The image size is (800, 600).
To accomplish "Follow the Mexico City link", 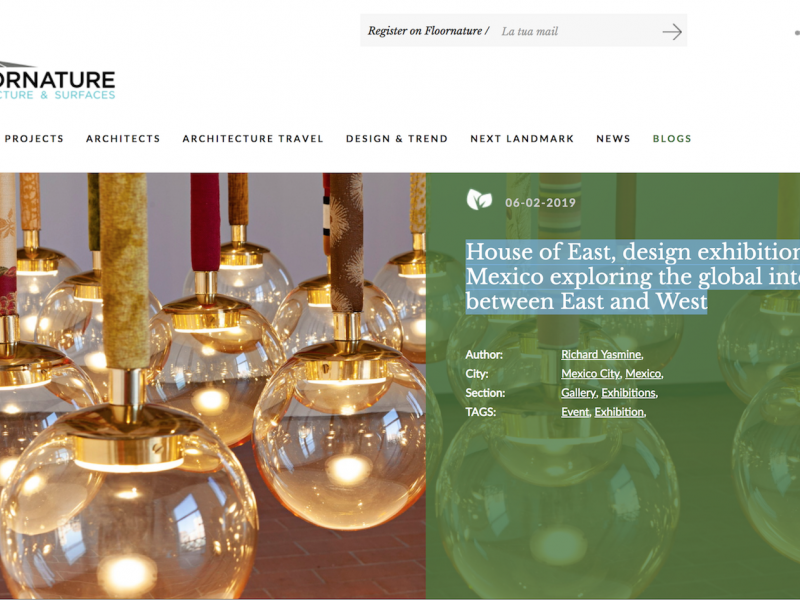I will [x=590, y=373].
